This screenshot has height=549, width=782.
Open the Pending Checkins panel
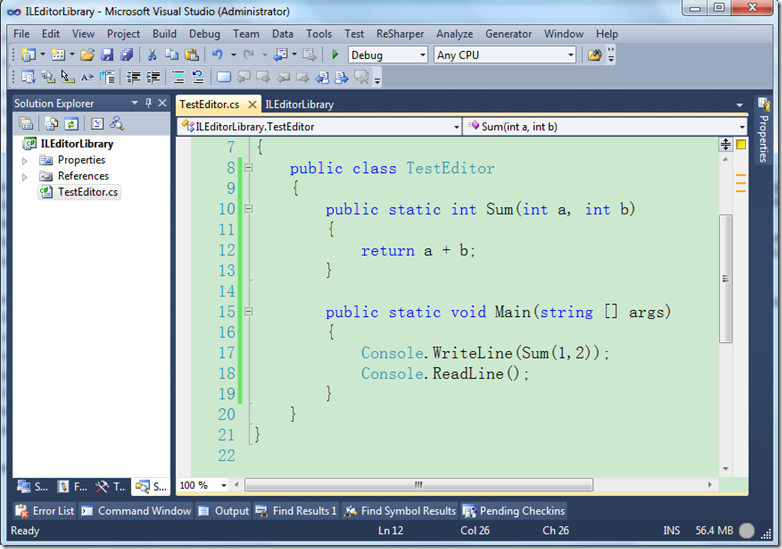tap(514, 511)
